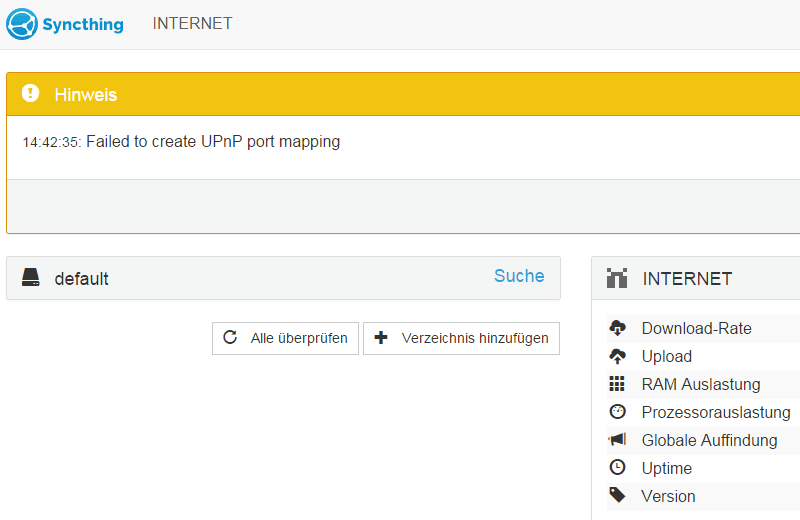Click the Globale Auffindung megaphone icon

[617, 439]
